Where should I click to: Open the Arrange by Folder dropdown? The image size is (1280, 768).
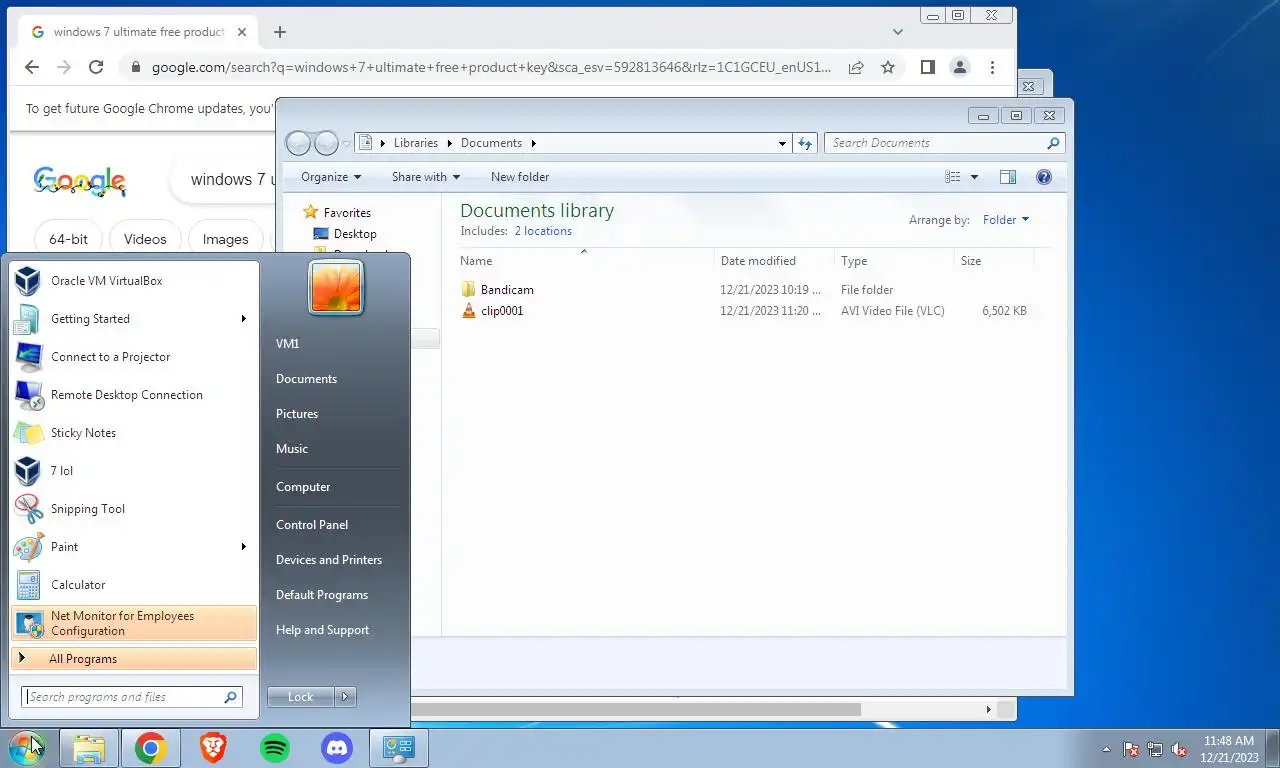1006,220
